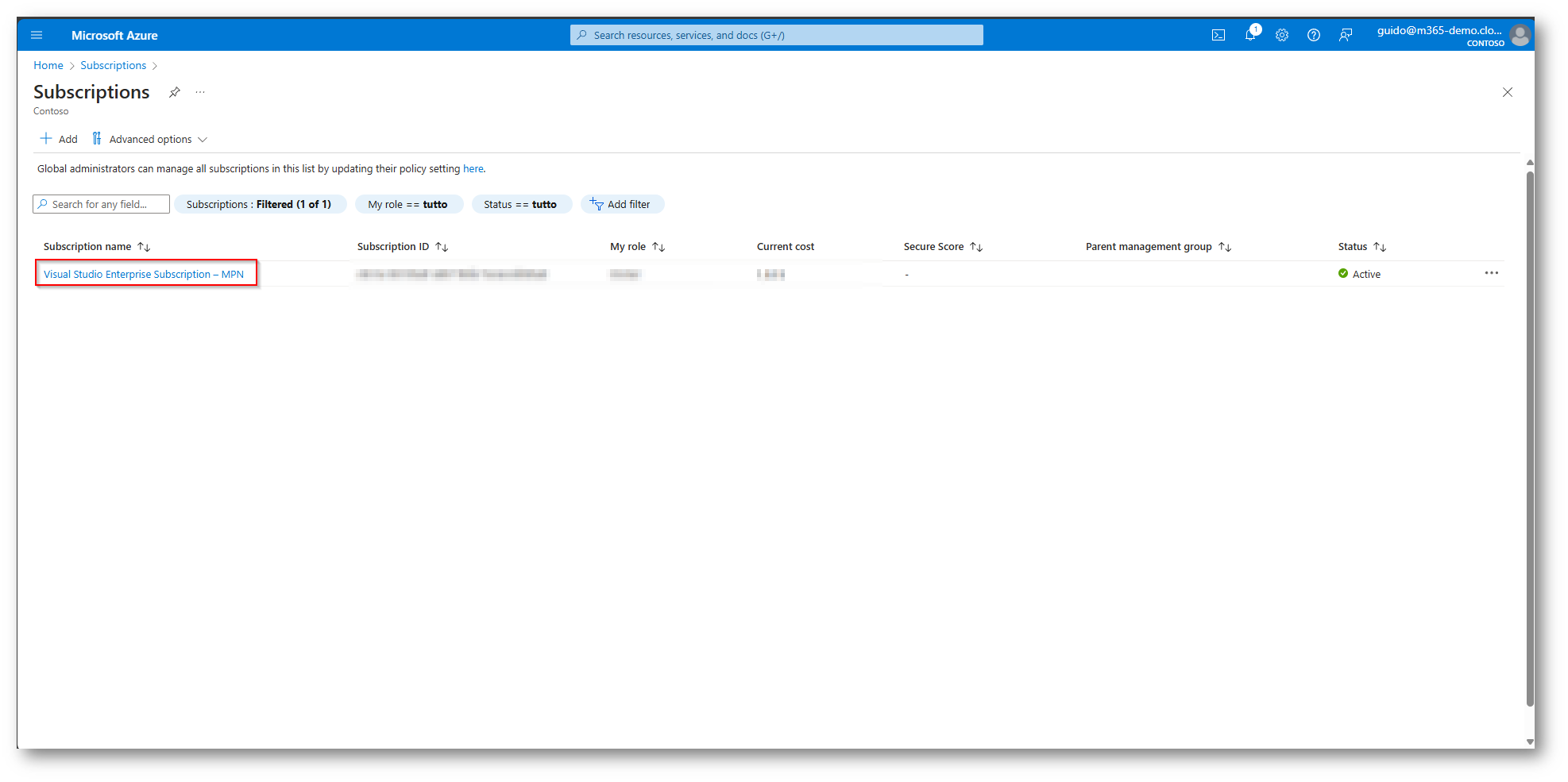
Task: Pin the Subscriptions blade to dashboard
Action: (x=175, y=92)
